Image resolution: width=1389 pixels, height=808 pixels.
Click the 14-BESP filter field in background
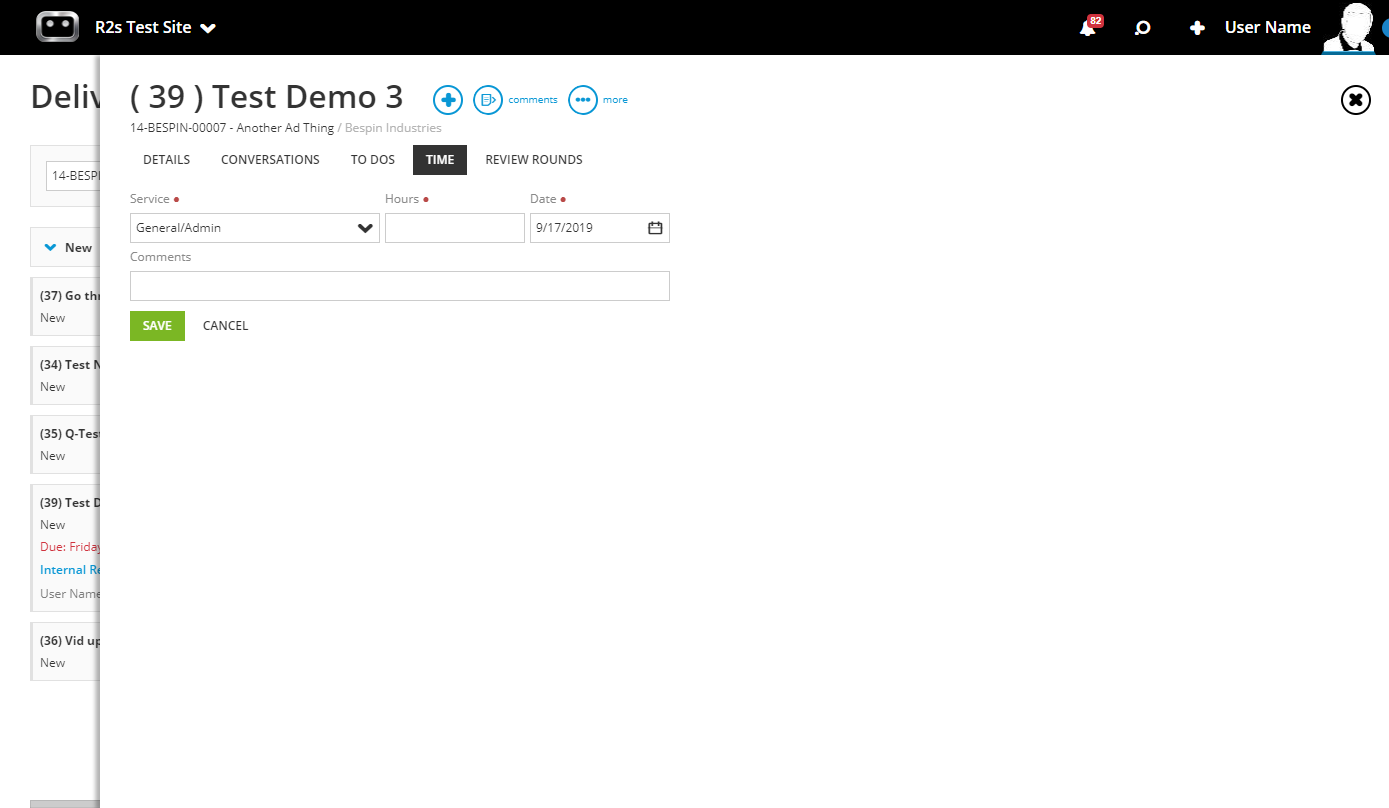pyautogui.click(x=73, y=175)
